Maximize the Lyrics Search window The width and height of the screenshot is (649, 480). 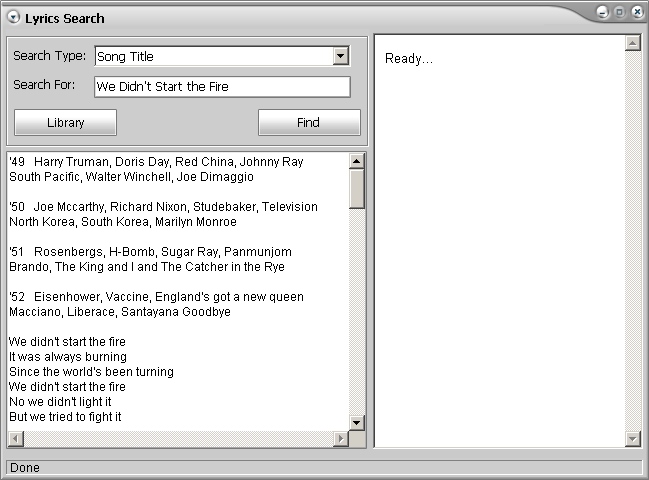coord(620,12)
